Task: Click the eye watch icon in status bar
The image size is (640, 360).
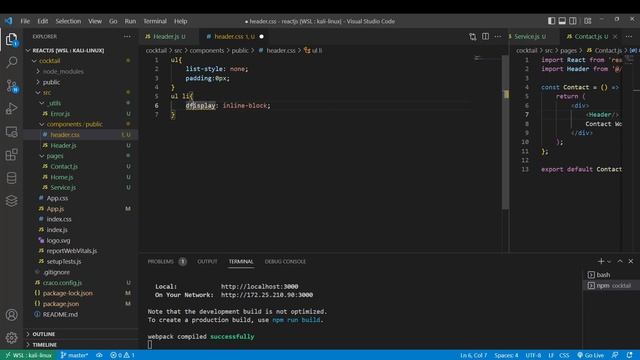Action: [99, 355]
